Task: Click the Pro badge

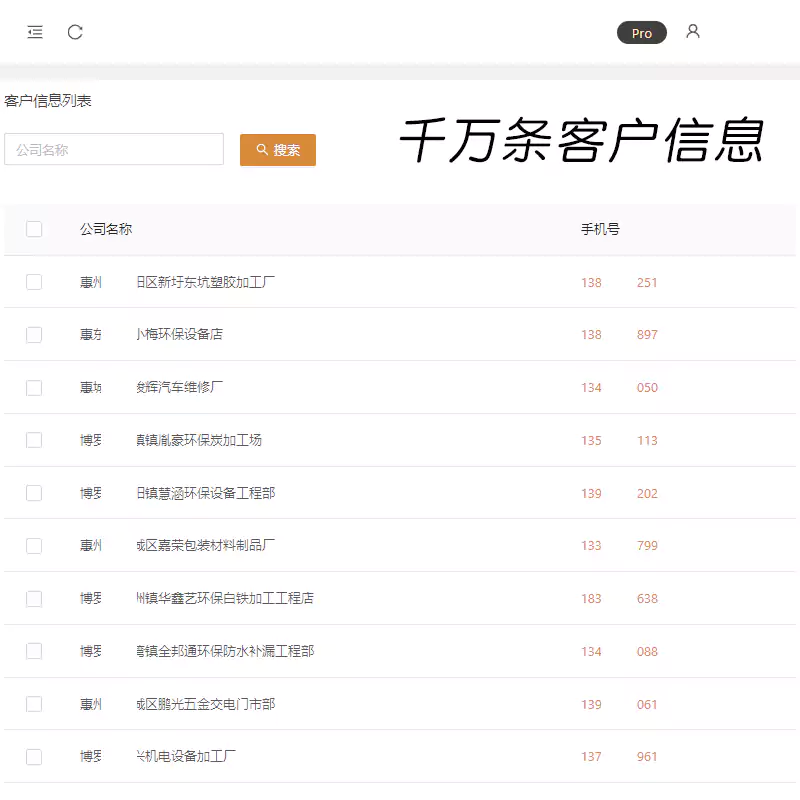Action: [641, 33]
